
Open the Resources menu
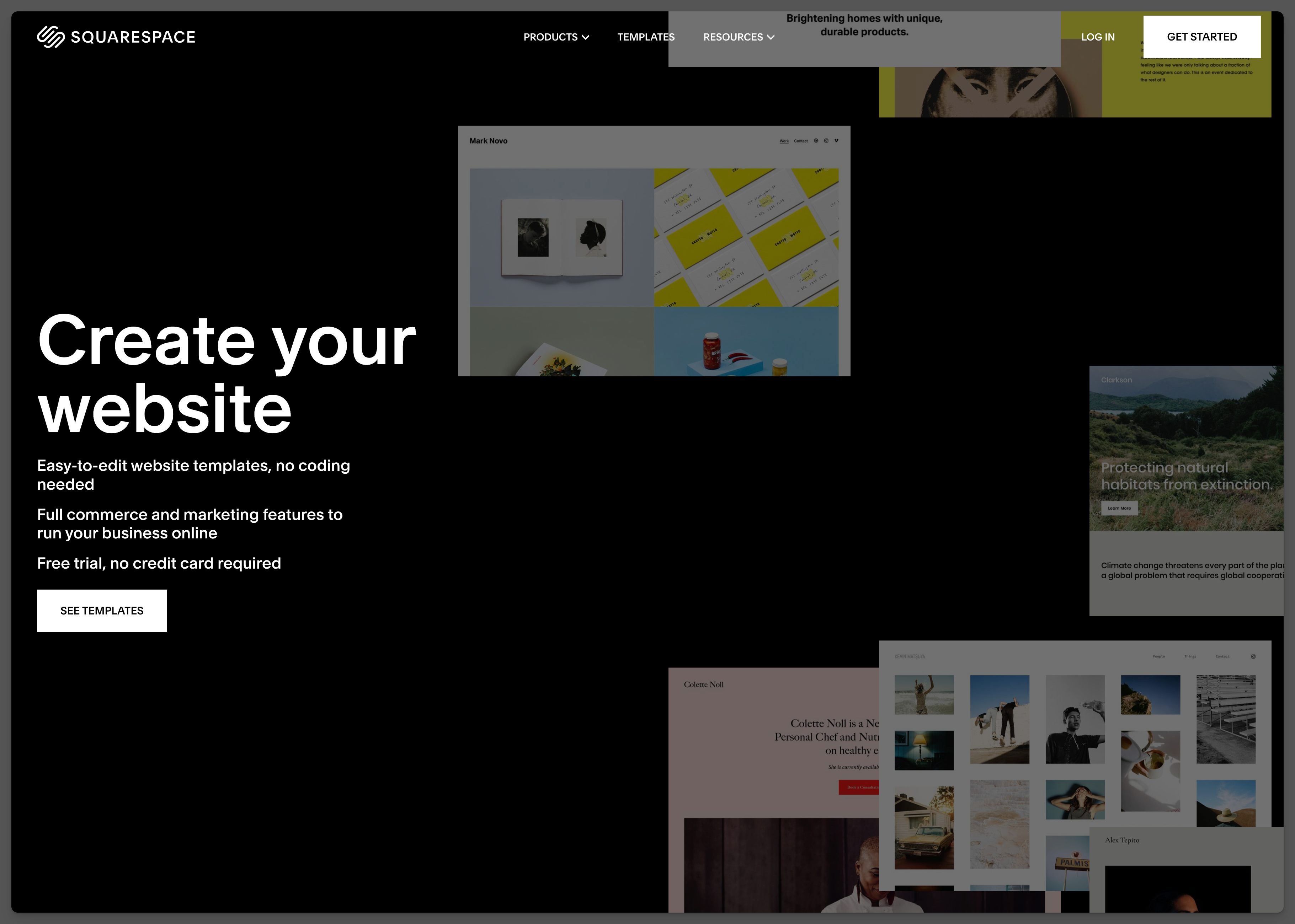(x=739, y=37)
